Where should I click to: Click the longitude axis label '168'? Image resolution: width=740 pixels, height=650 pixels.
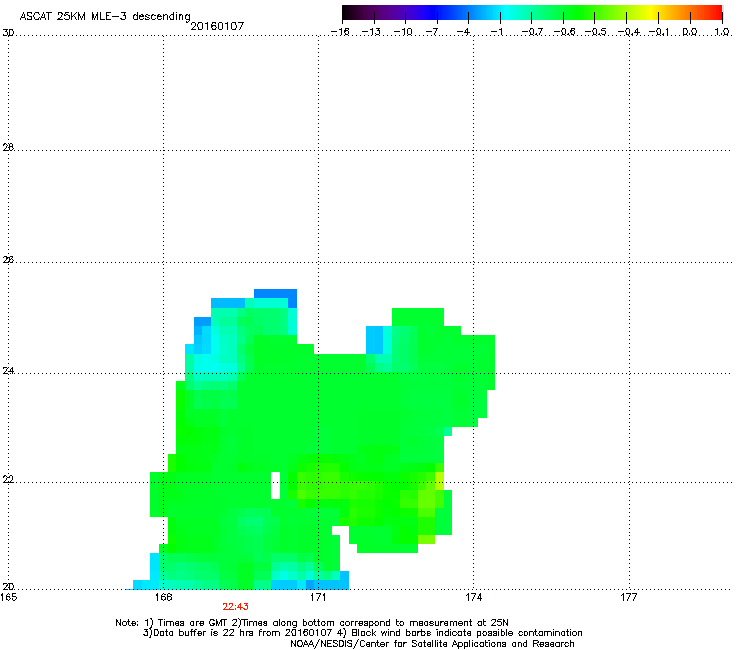coord(163,597)
